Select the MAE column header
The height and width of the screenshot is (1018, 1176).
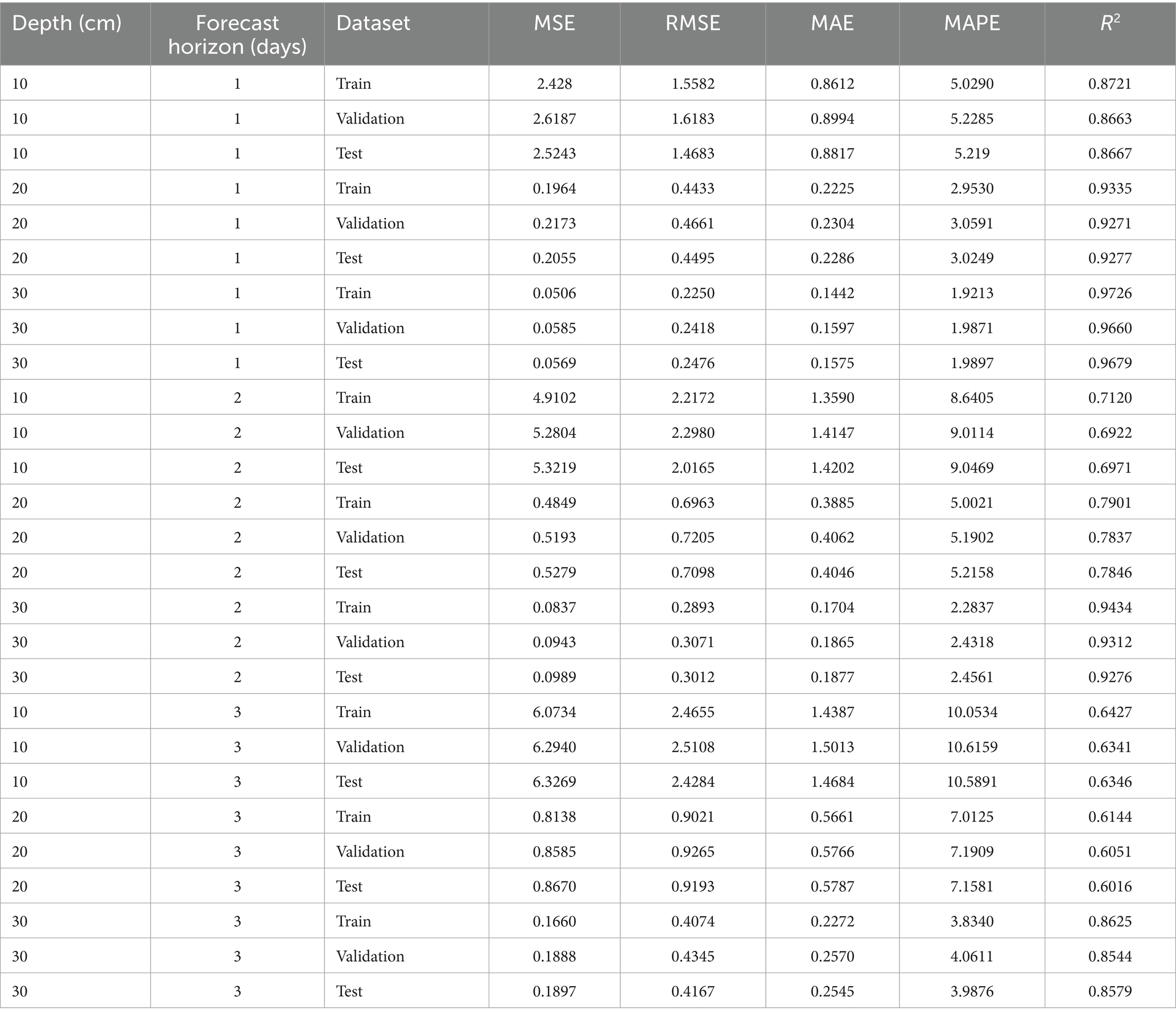coord(832,23)
